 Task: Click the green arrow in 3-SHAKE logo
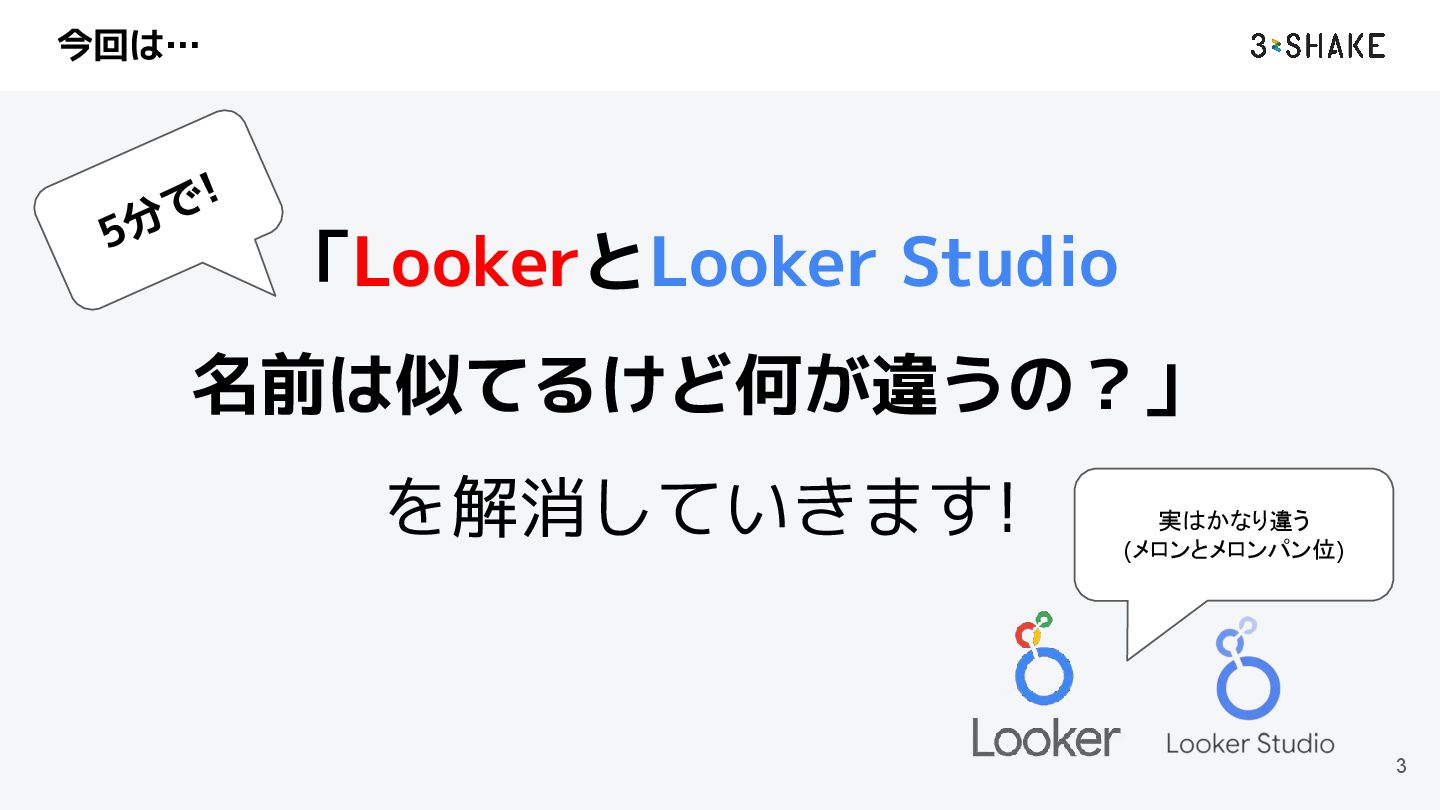tap(1275, 45)
